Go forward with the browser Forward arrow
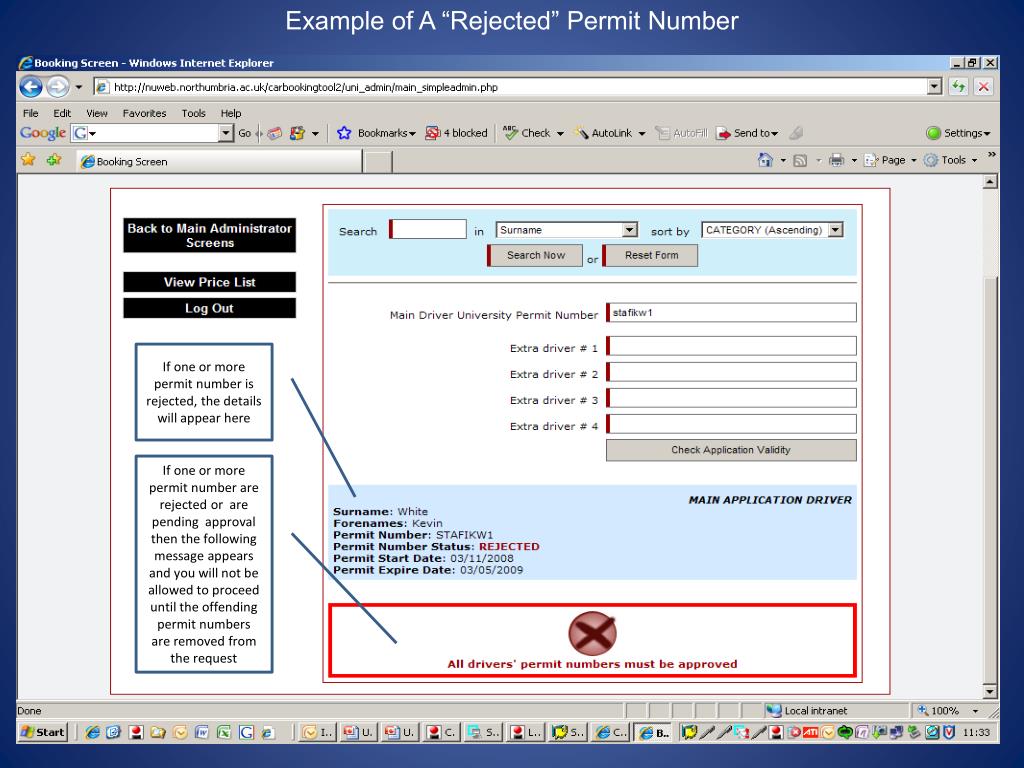This screenshot has height=768, width=1024. click(58, 87)
